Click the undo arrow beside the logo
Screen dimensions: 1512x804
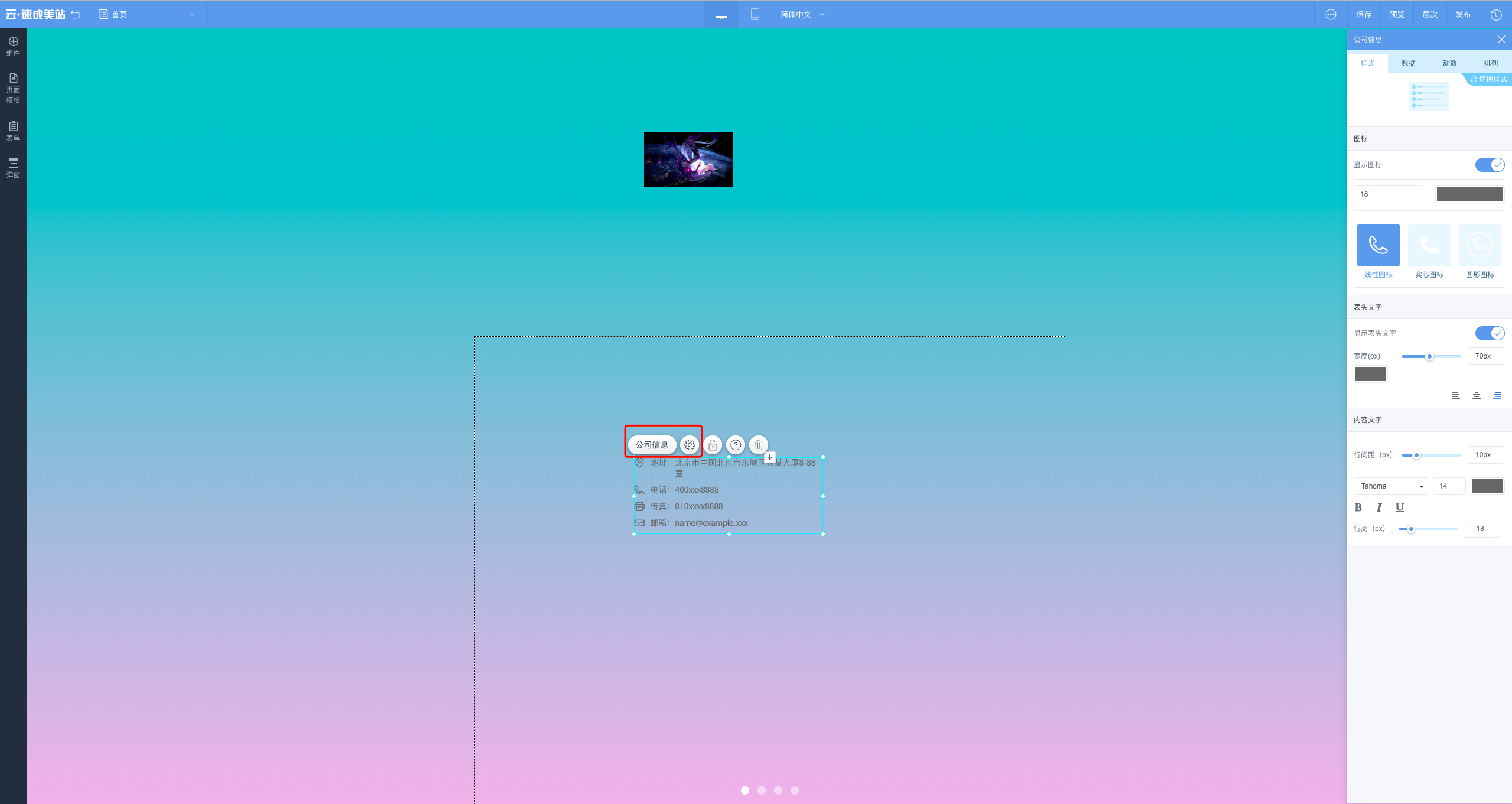pos(76,14)
